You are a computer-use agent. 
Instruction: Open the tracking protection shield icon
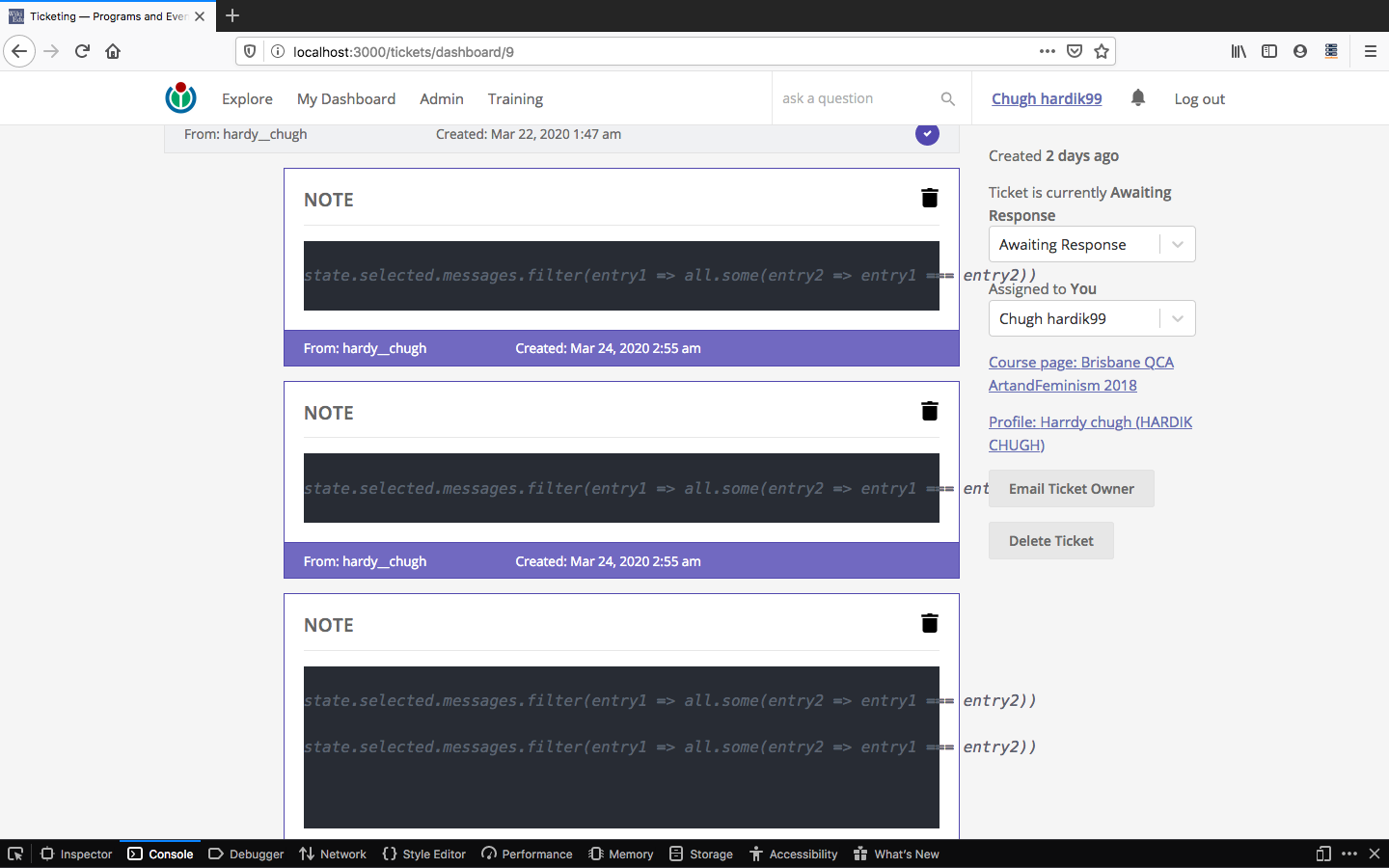click(250, 51)
